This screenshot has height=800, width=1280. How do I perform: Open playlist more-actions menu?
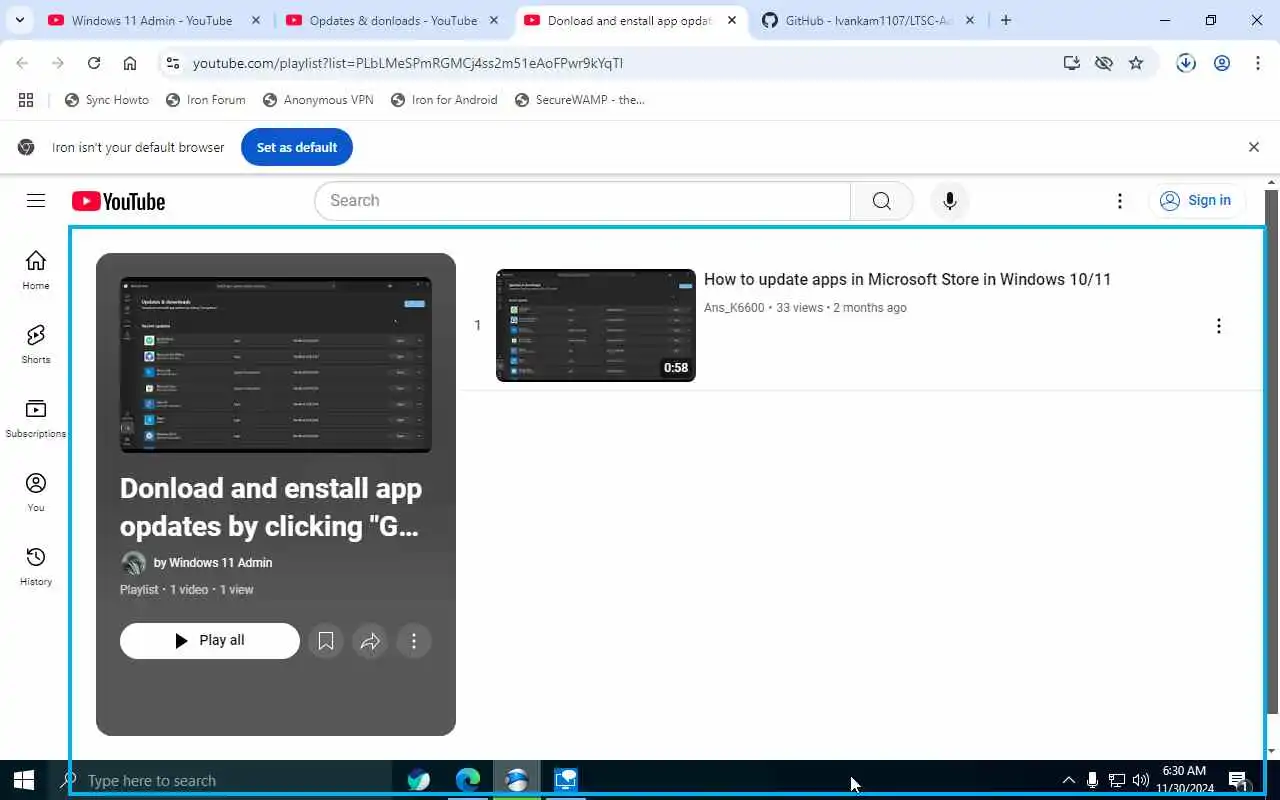(x=414, y=641)
